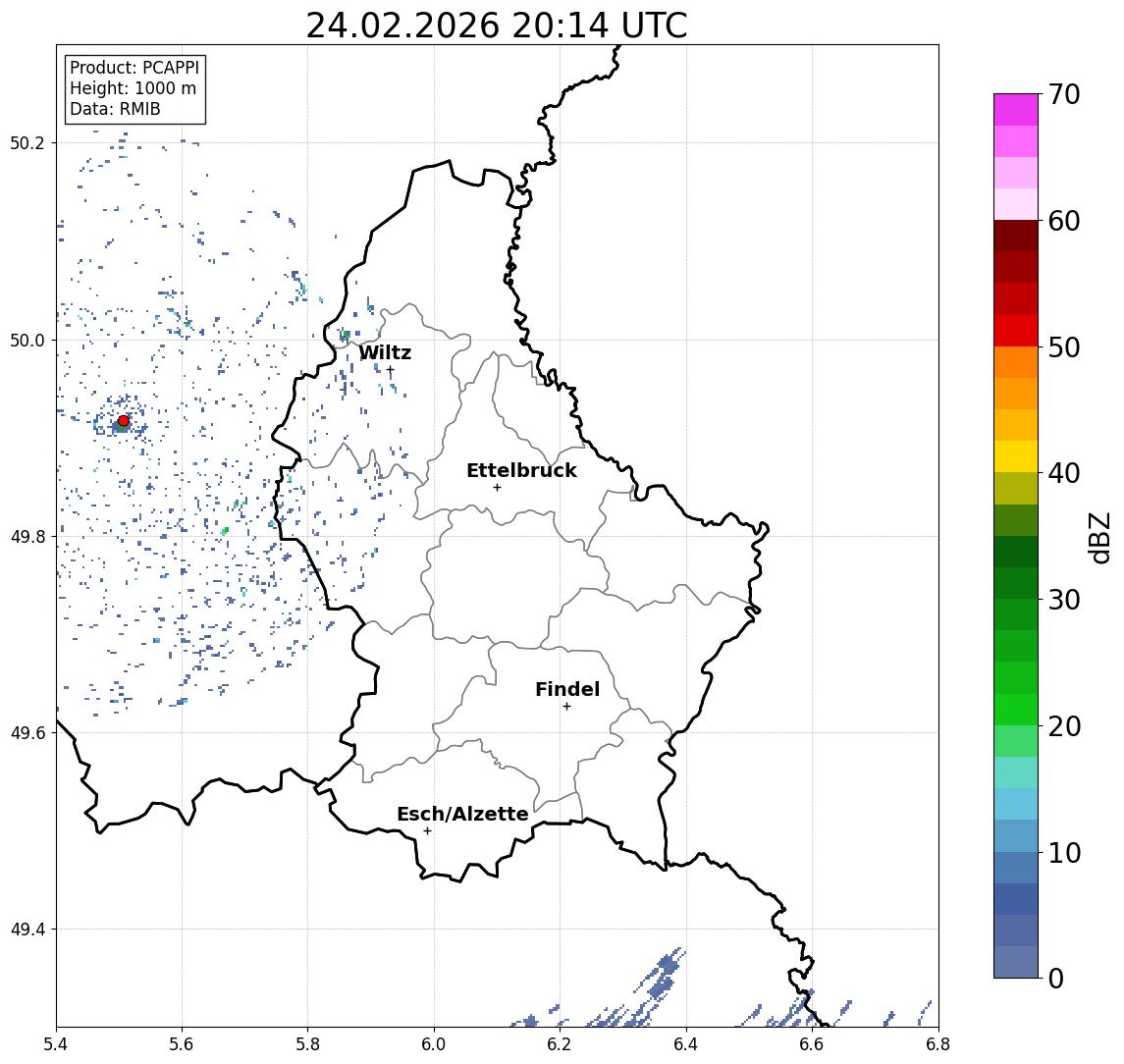Click the light blue swatch between 10 and 20
This screenshot has height=1064, width=1124.
1016,804
